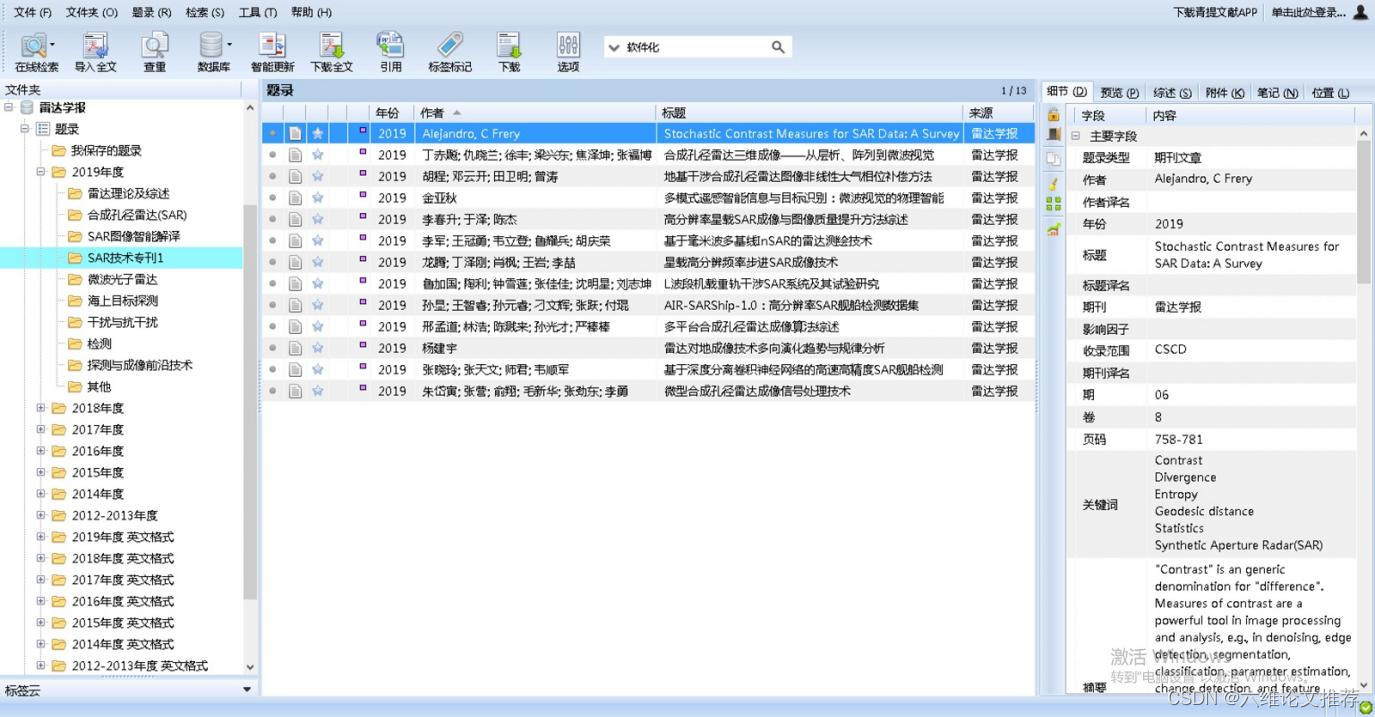Screen dimensions: 1375x717
Task: Switch to the 预览 (P) tab
Action: (1119, 92)
